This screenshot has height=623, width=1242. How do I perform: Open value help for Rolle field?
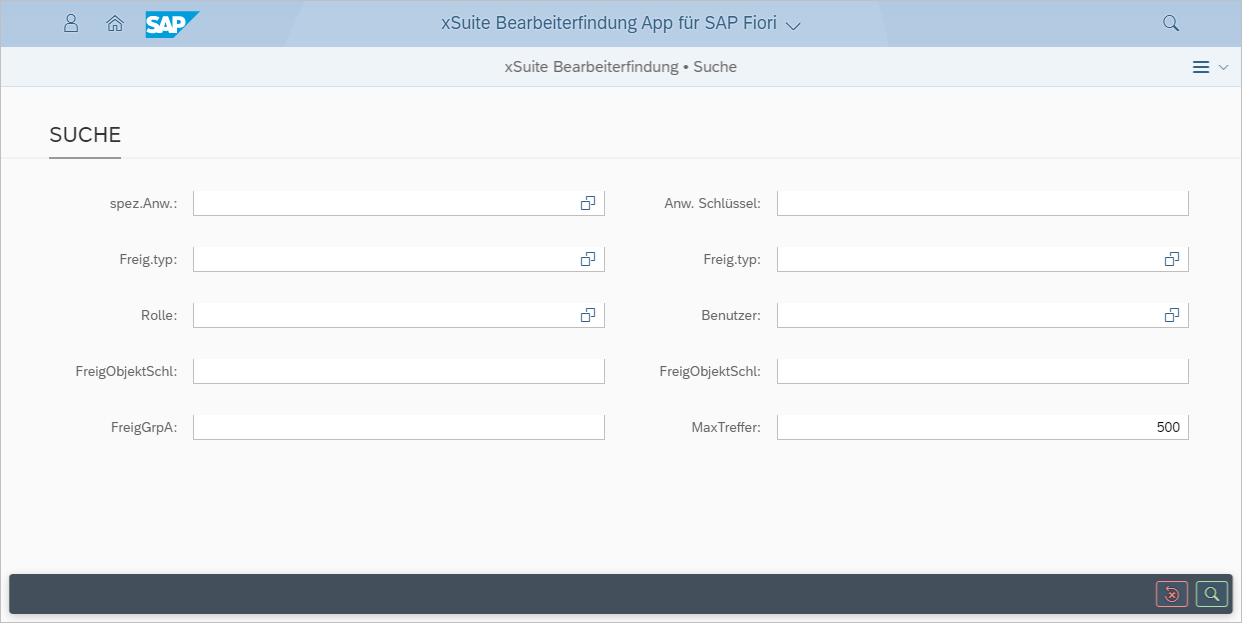pos(588,315)
